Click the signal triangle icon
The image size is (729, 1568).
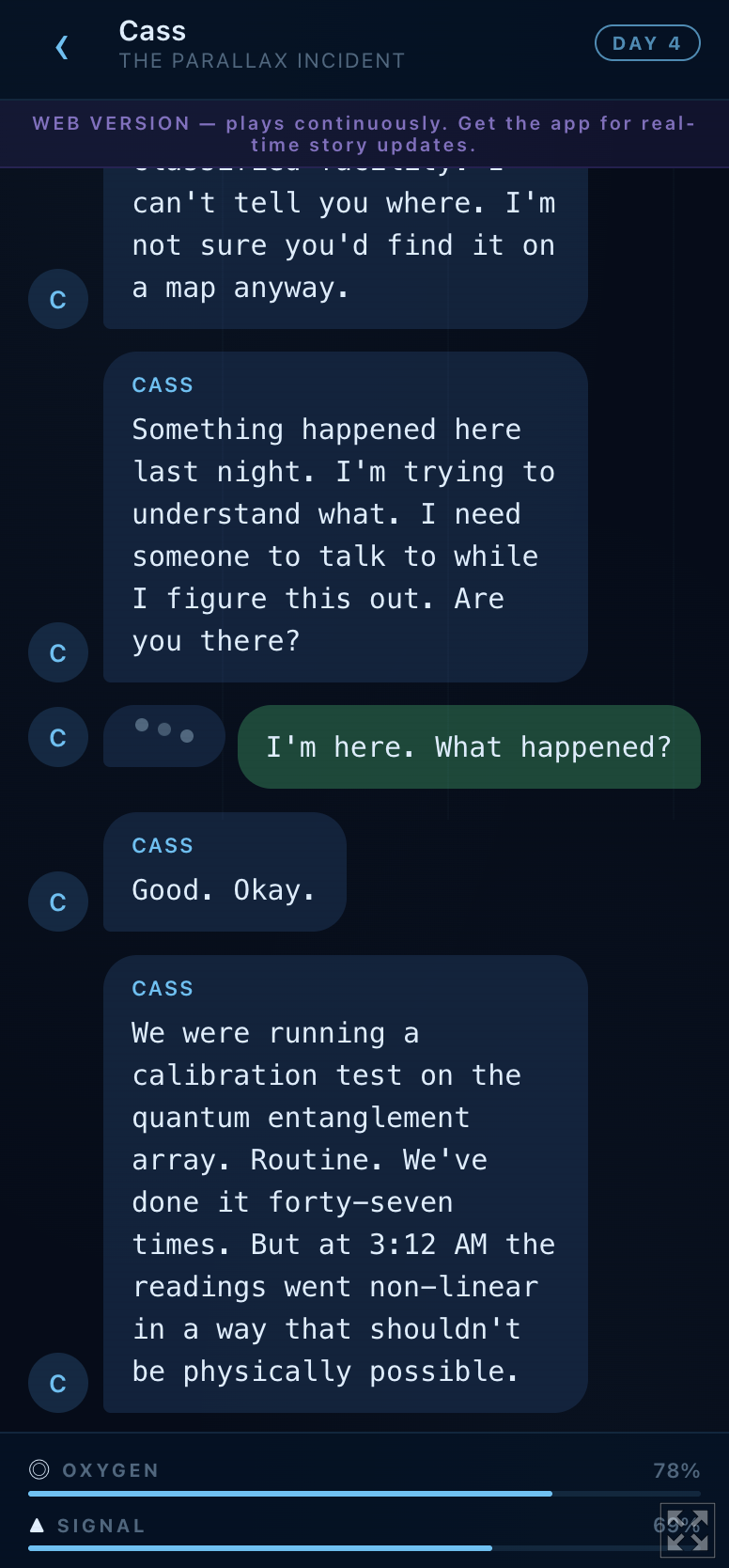[x=37, y=1525]
